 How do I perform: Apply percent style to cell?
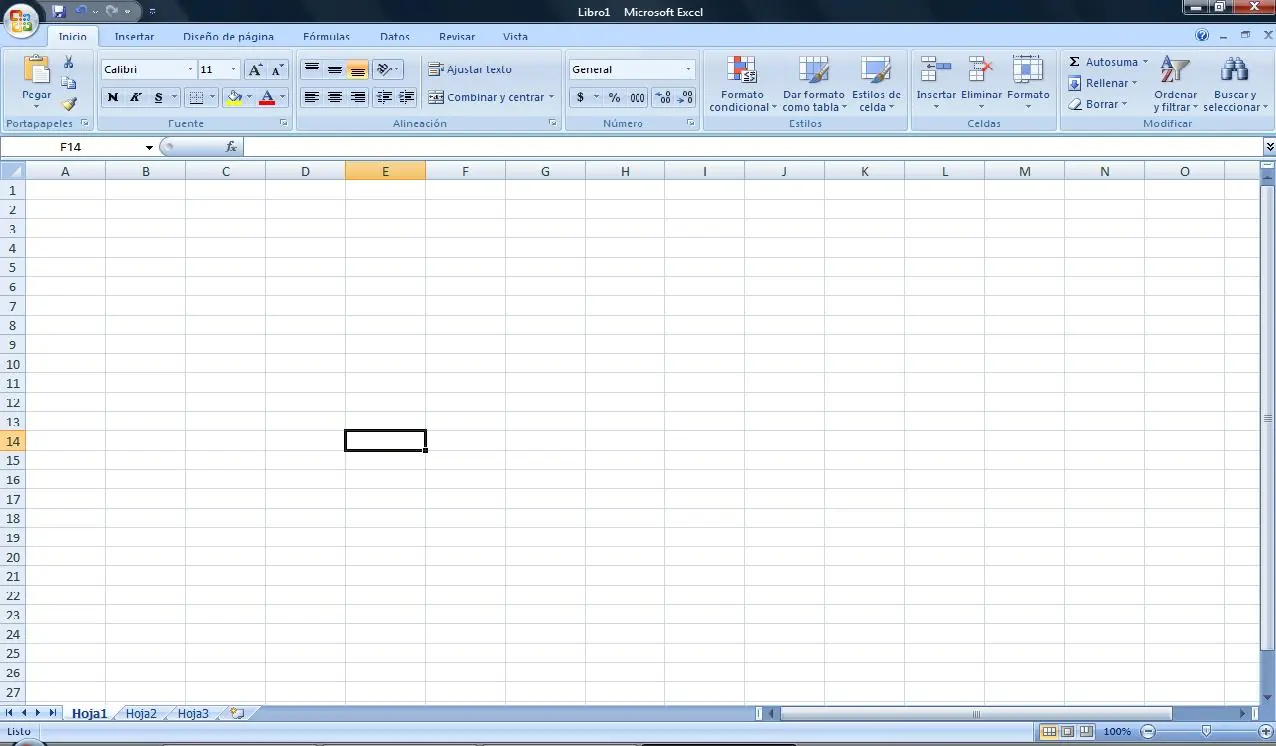(614, 98)
